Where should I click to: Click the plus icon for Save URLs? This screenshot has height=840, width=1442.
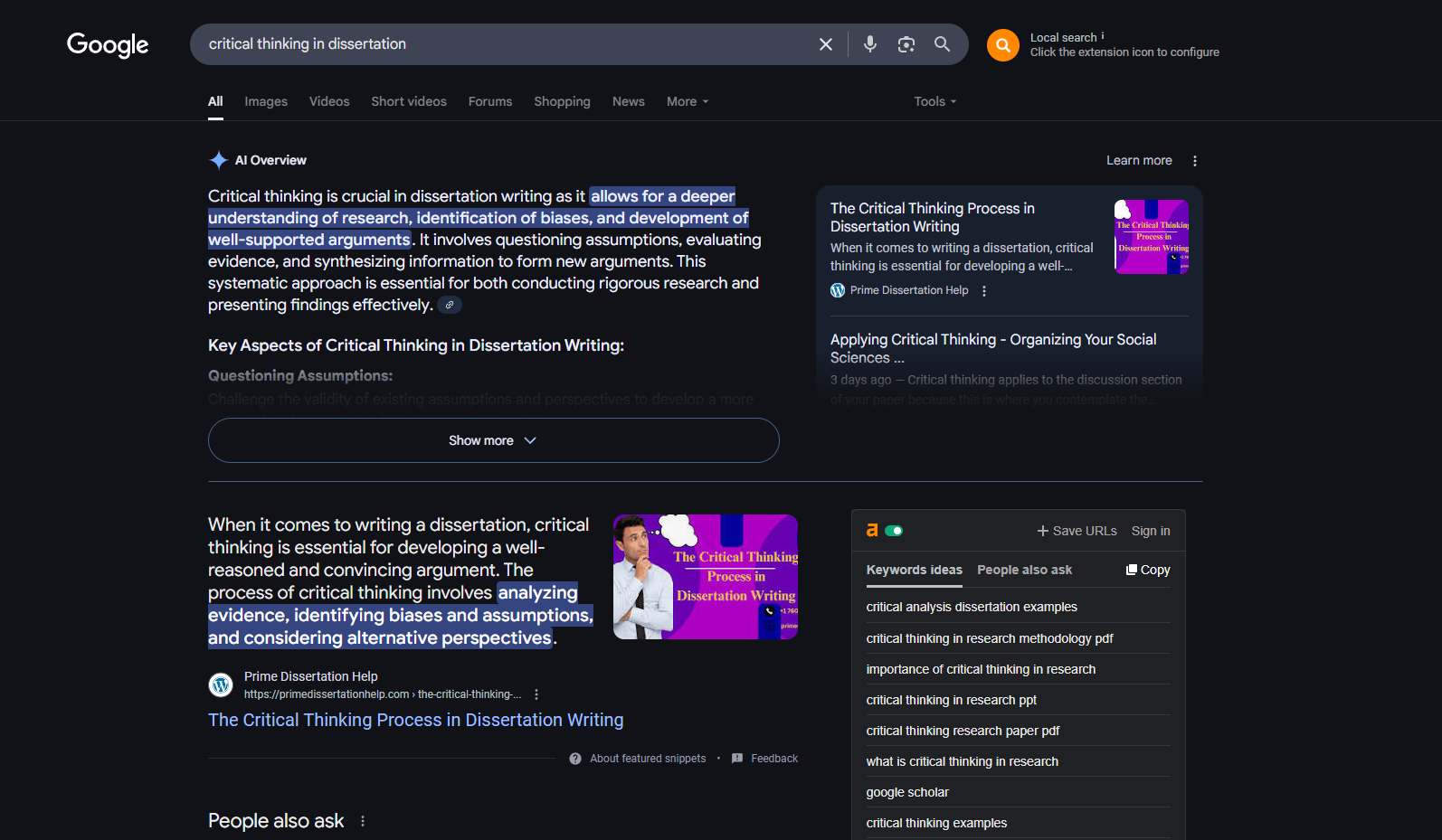tap(1043, 531)
